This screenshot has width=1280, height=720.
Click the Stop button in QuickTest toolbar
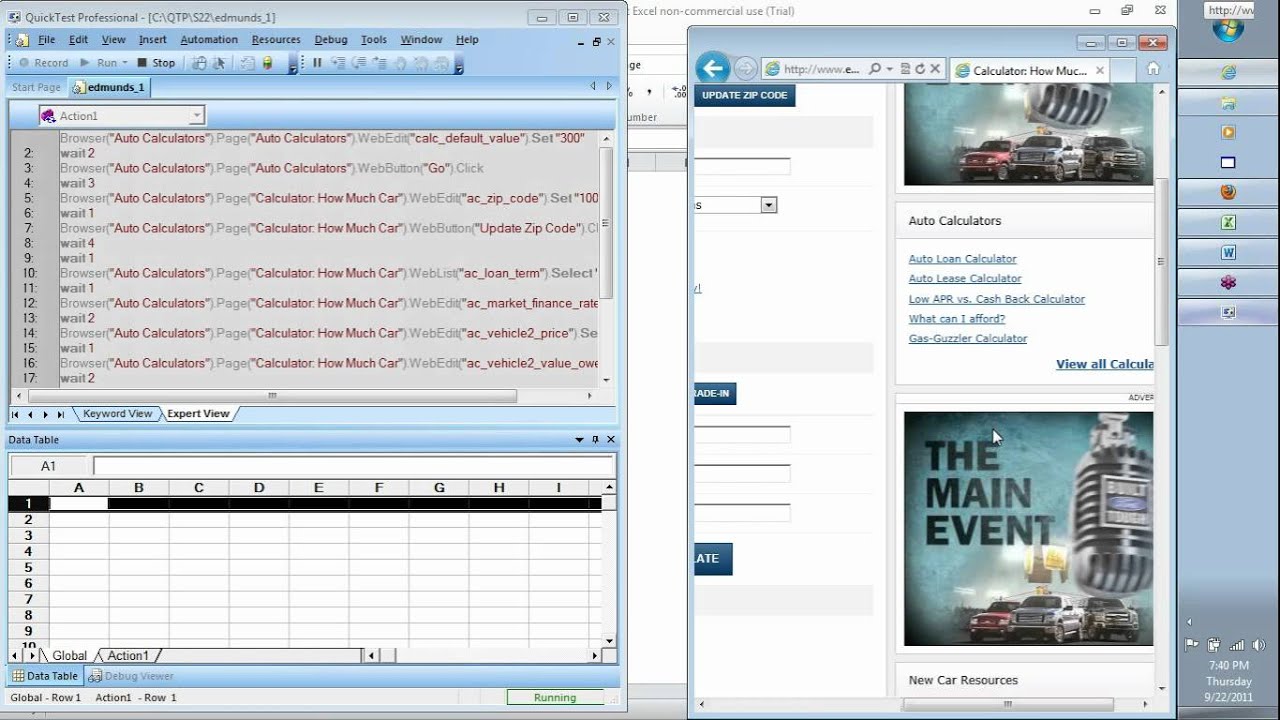pos(155,63)
